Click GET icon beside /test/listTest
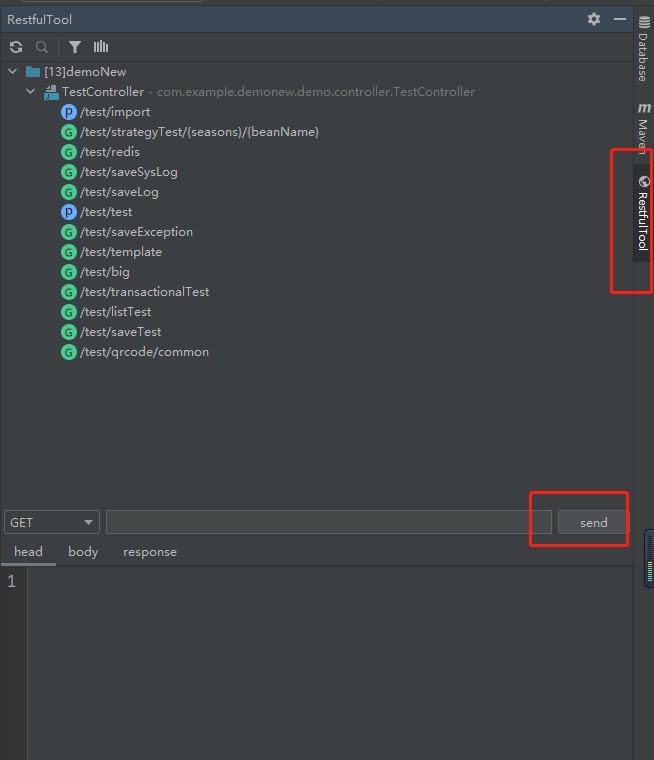This screenshot has width=654, height=760. (x=69, y=312)
